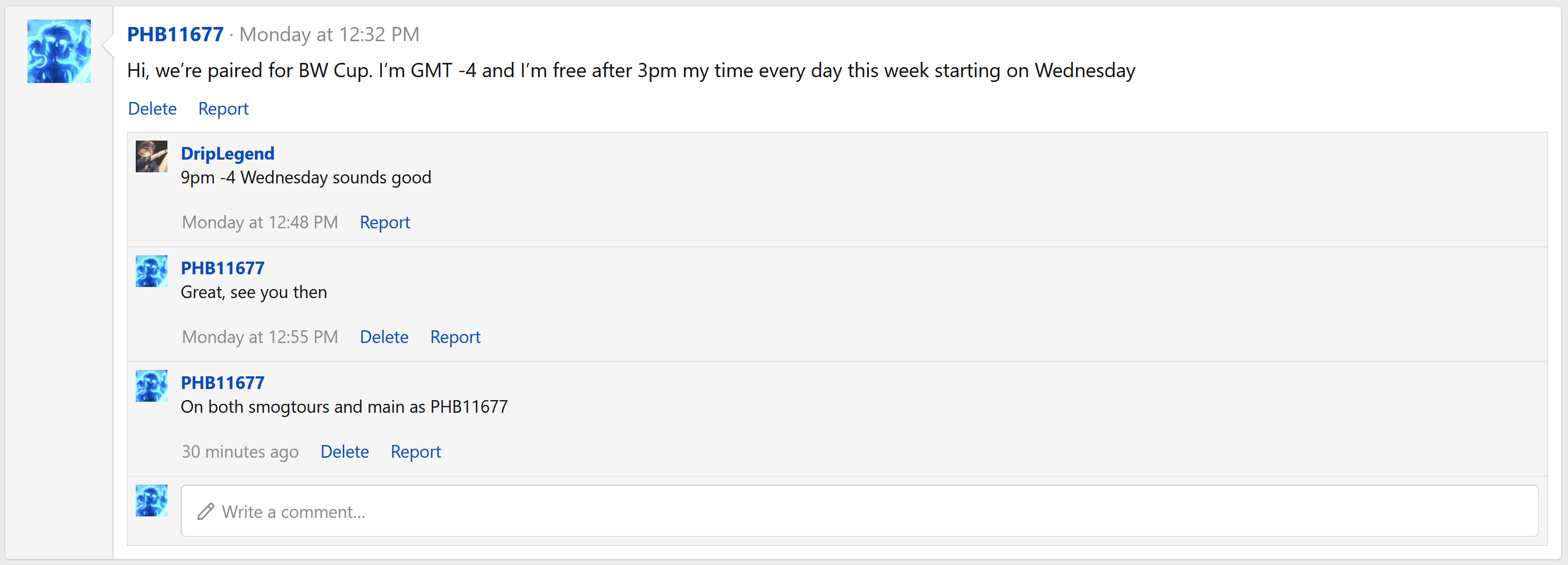Click PHB11677's large blue profile avatar
1568x565 pixels.
pos(59,51)
